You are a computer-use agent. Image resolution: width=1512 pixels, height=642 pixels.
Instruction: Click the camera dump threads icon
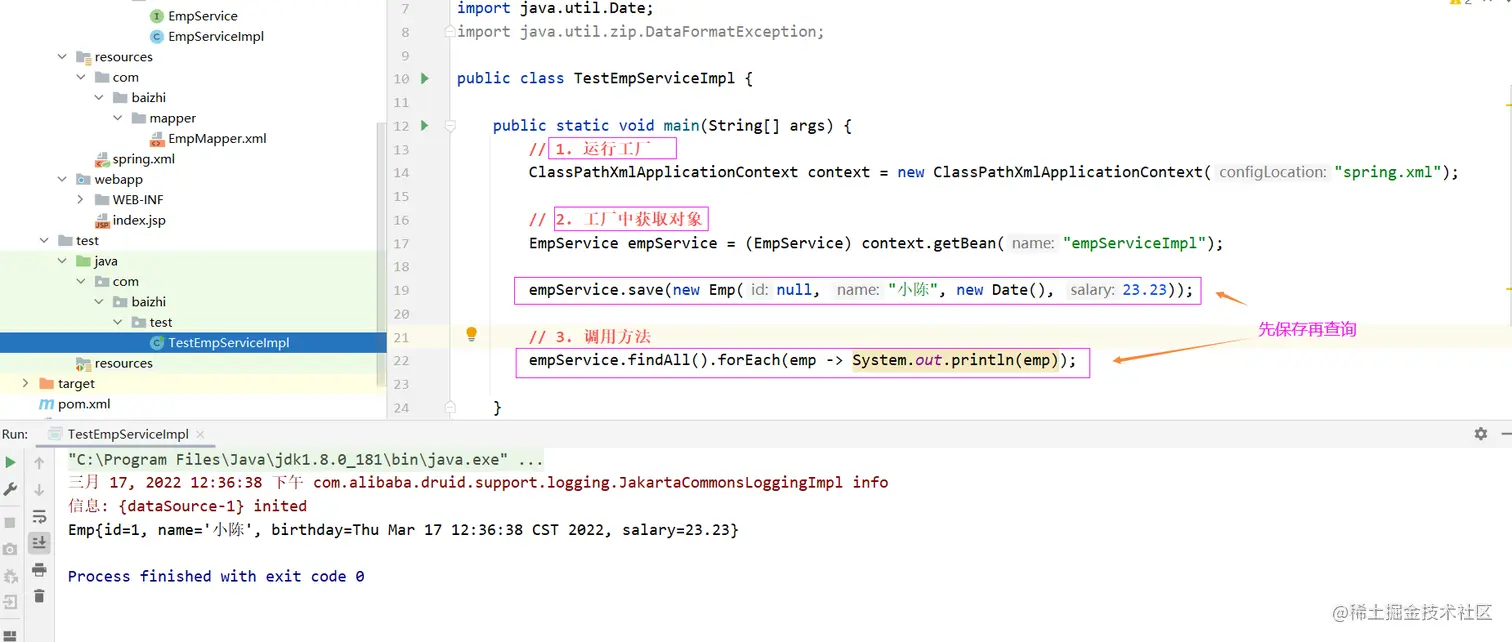(10, 549)
